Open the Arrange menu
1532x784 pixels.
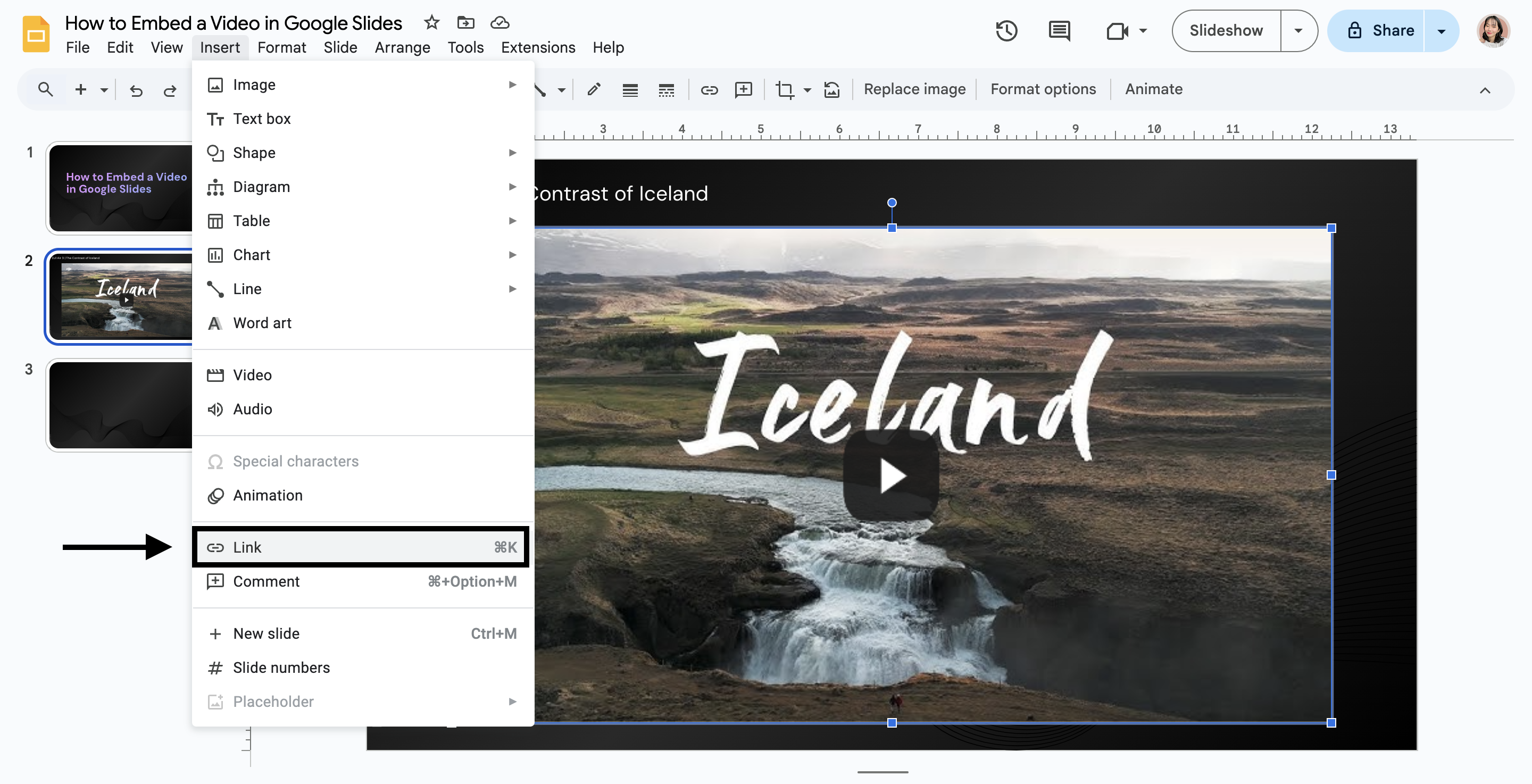402,47
